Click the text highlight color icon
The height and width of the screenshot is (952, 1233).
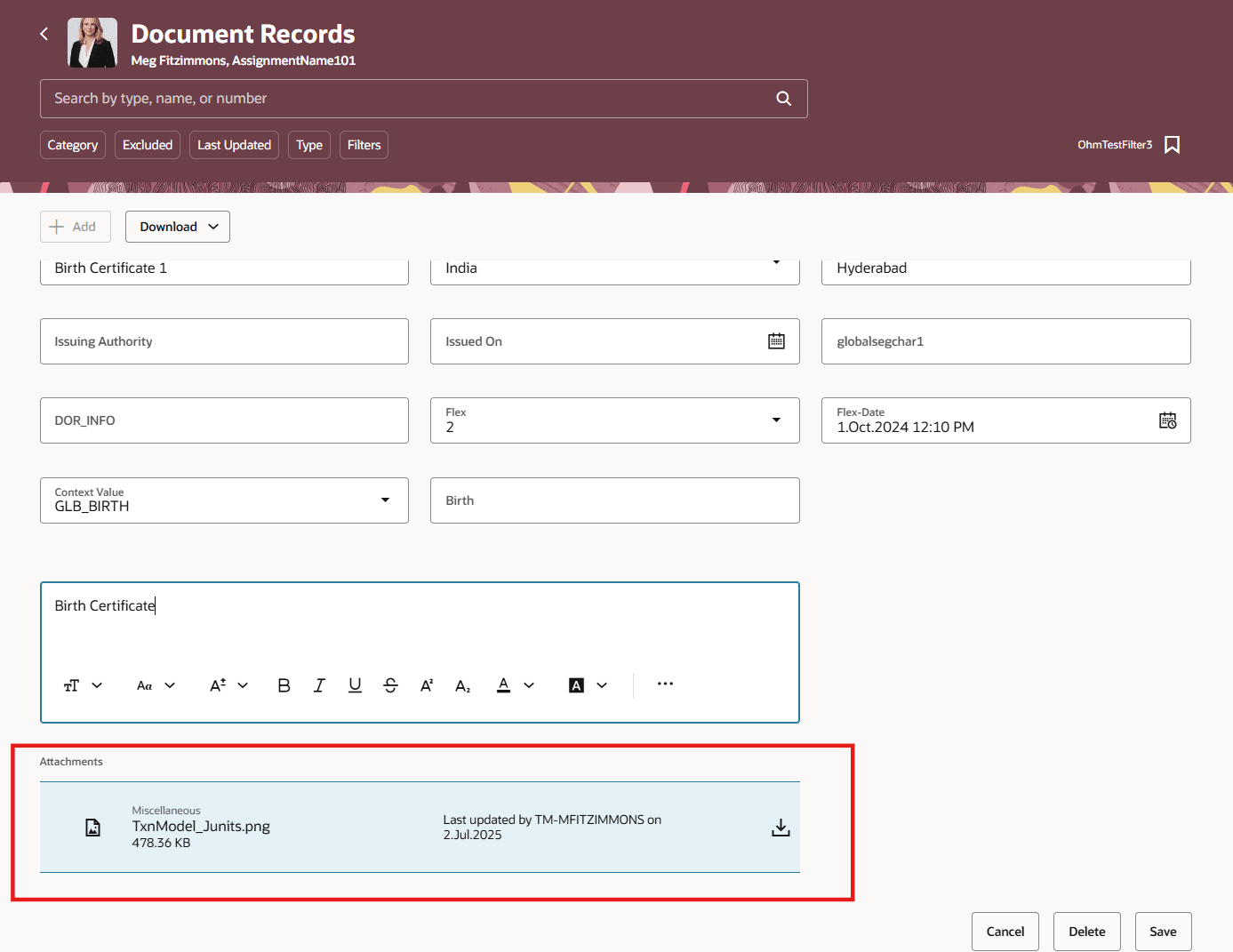coord(576,685)
